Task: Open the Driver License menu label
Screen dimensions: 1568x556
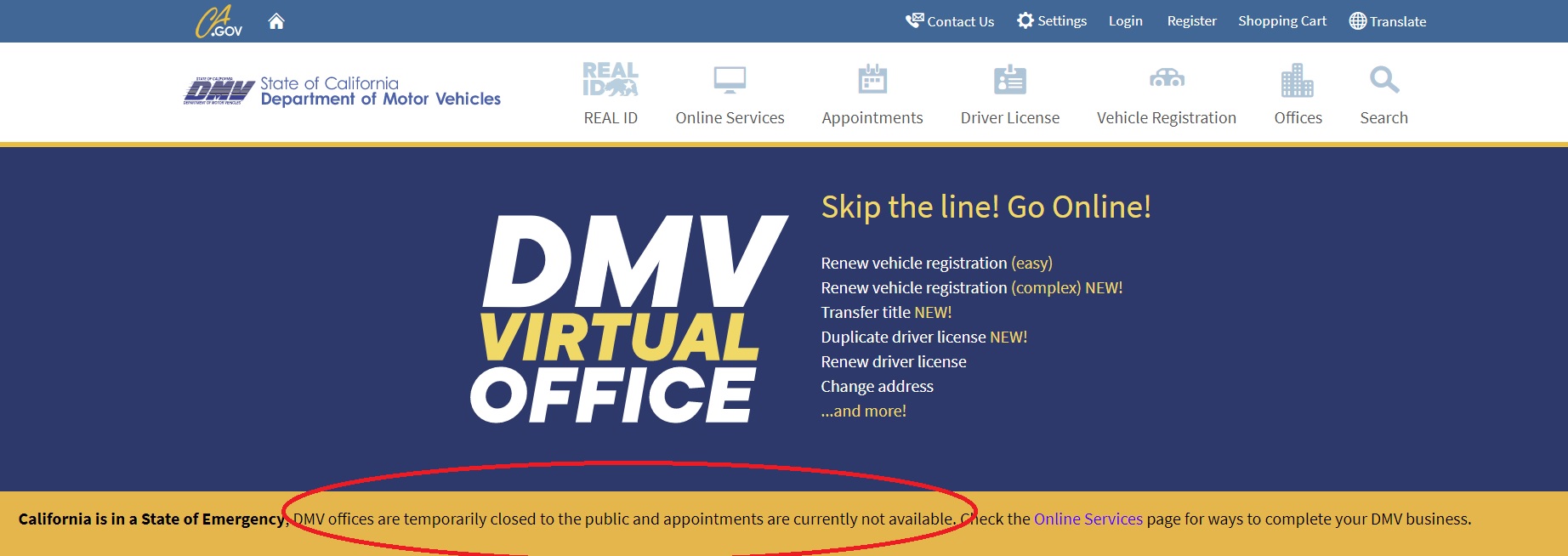Action: coord(1010,118)
